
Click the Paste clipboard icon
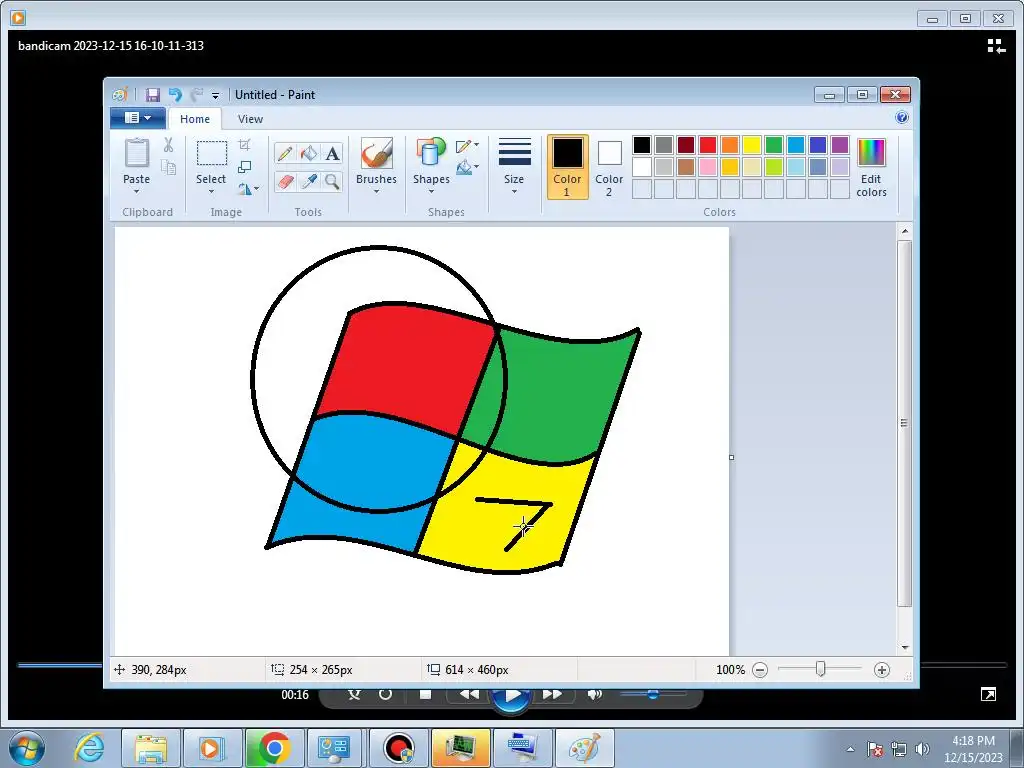coord(136,153)
